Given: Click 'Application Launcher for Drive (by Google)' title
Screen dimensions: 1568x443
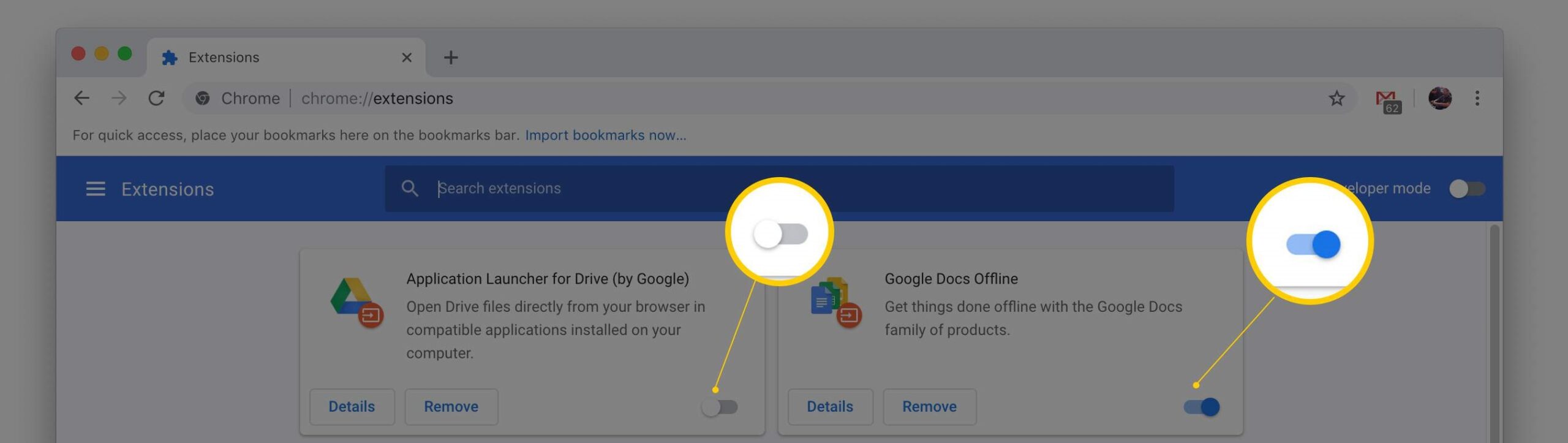Looking at the screenshot, I should 548,279.
